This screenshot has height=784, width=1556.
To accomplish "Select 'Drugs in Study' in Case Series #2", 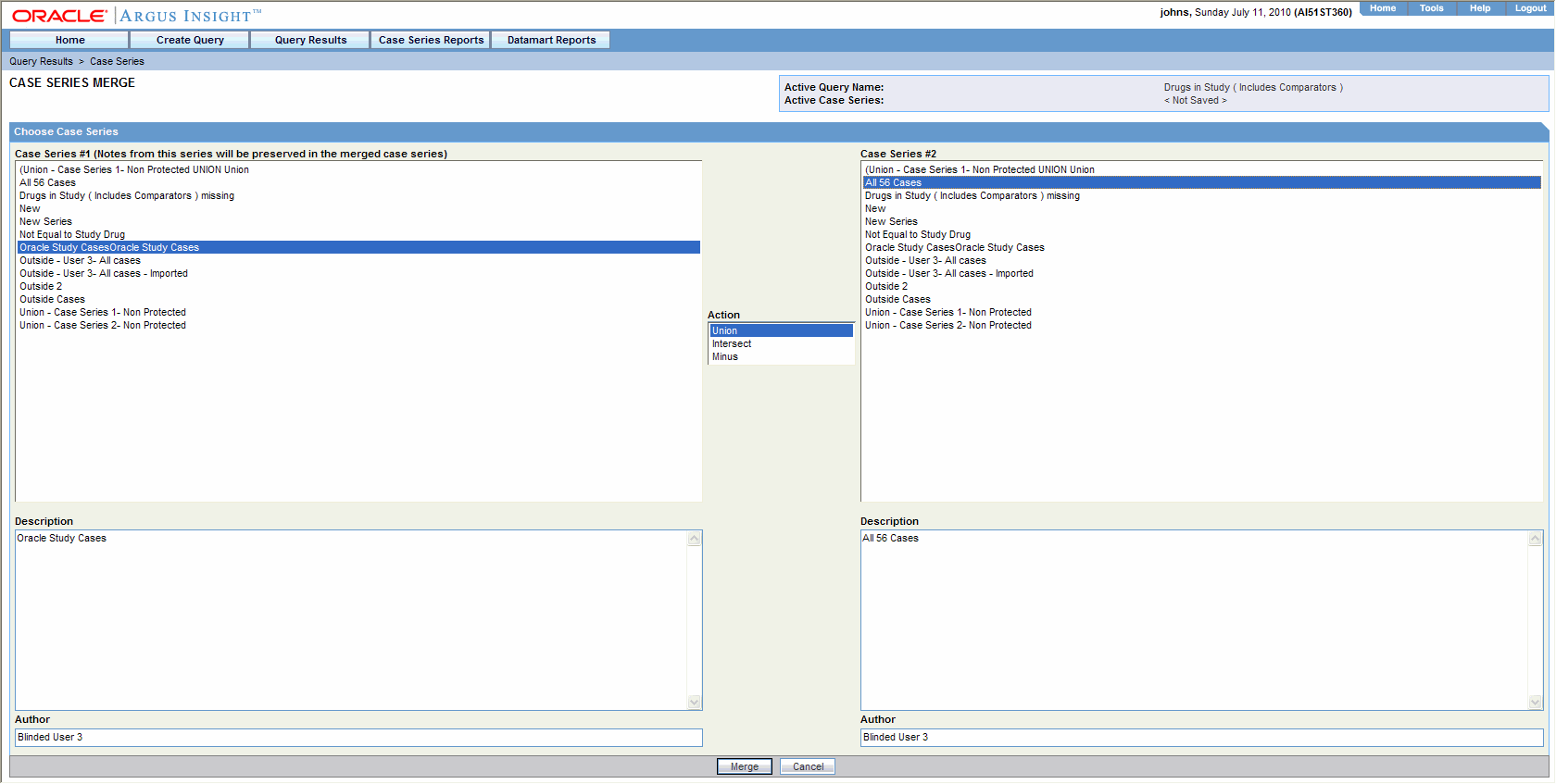I will pyautogui.click(x=1202, y=195).
